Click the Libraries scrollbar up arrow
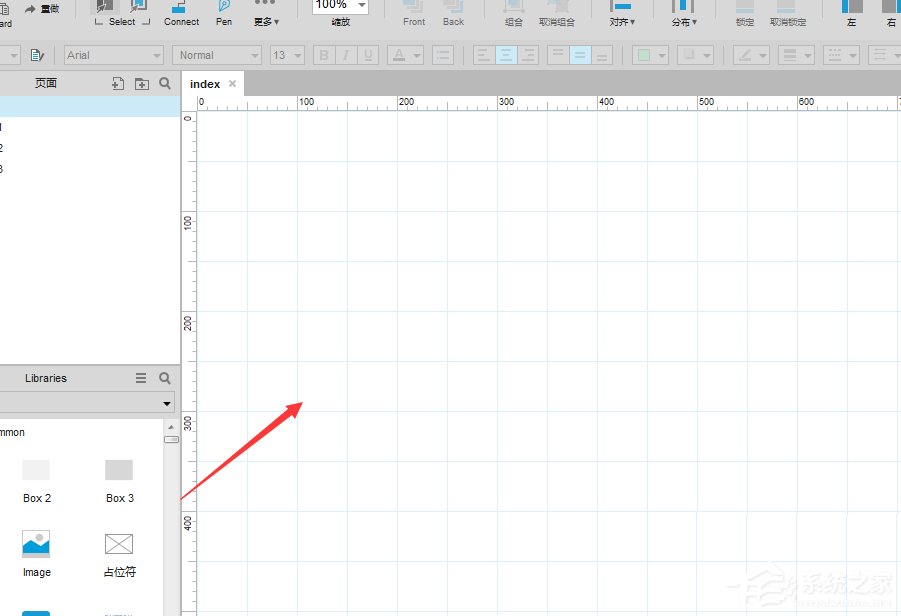Image resolution: width=901 pixels, height=616 pixels. pyautogui.click(x=171, y=427)
